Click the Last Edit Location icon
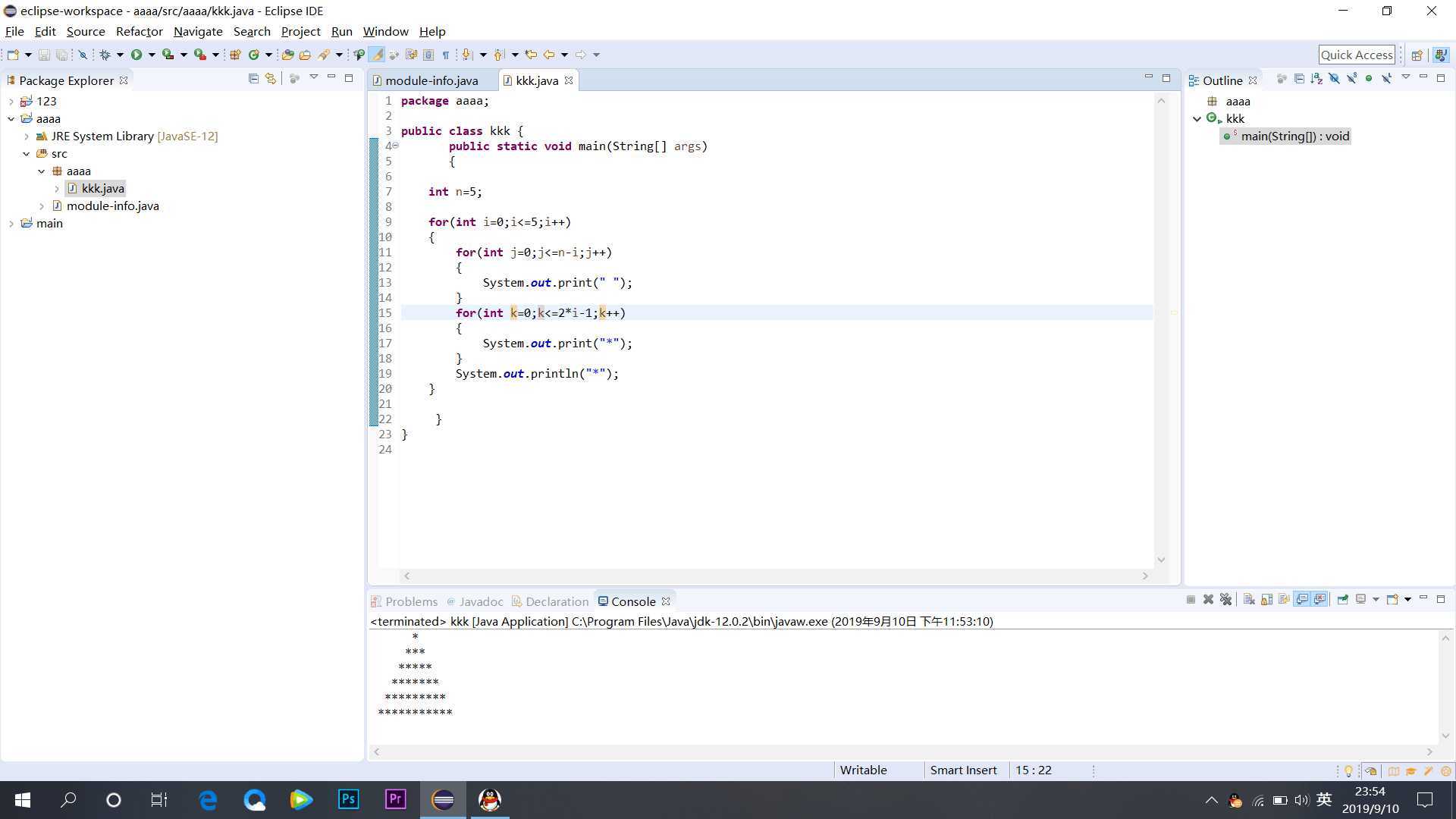This screenshot has height=819, width=1456. 531,55
